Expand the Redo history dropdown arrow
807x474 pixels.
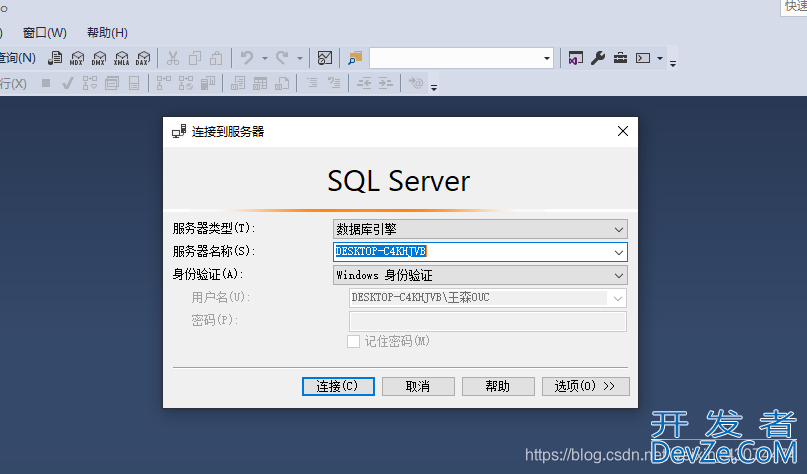299,58
